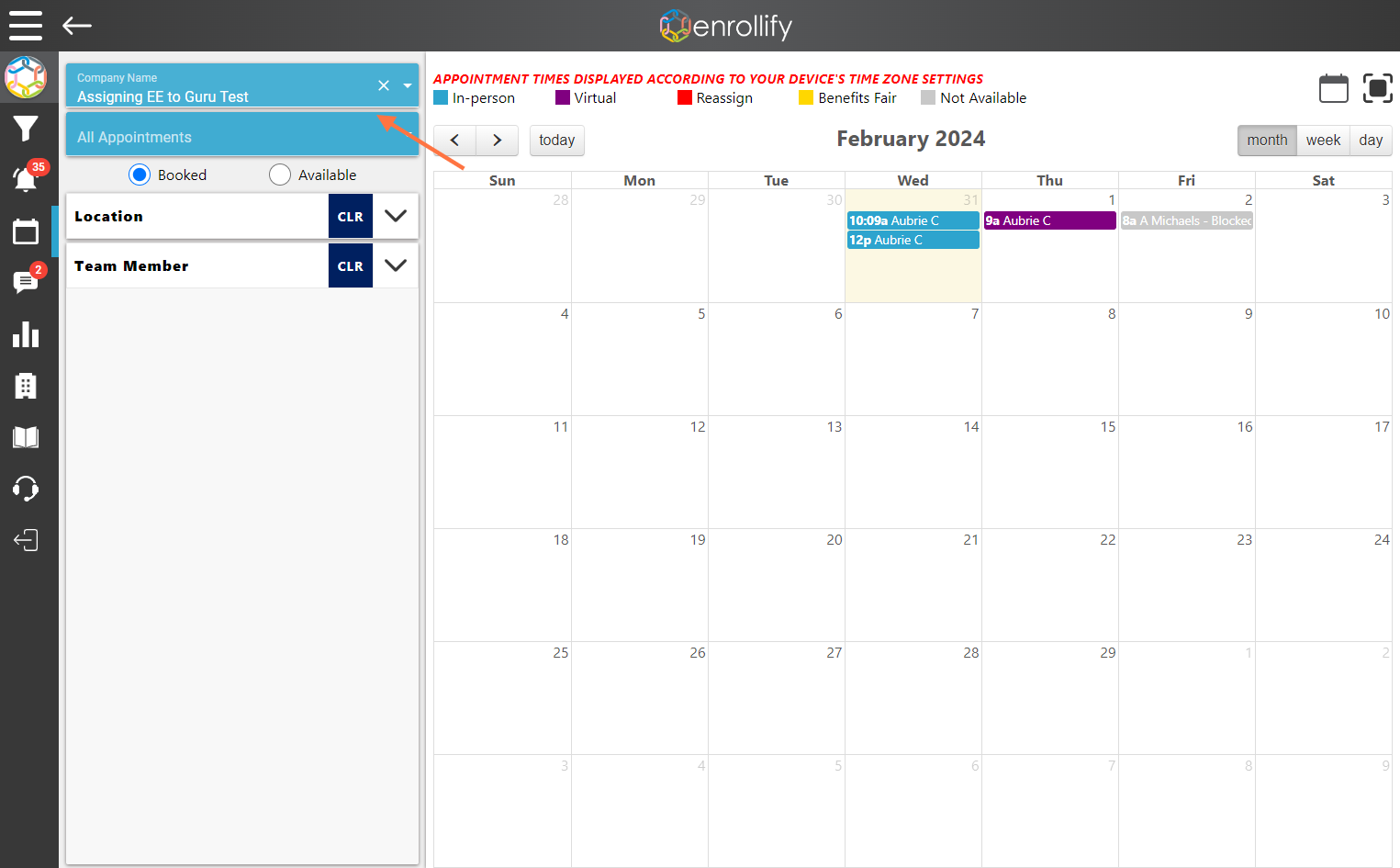Jump to today on the calendar
This screenshot has width=1400, height=868.
557,141
